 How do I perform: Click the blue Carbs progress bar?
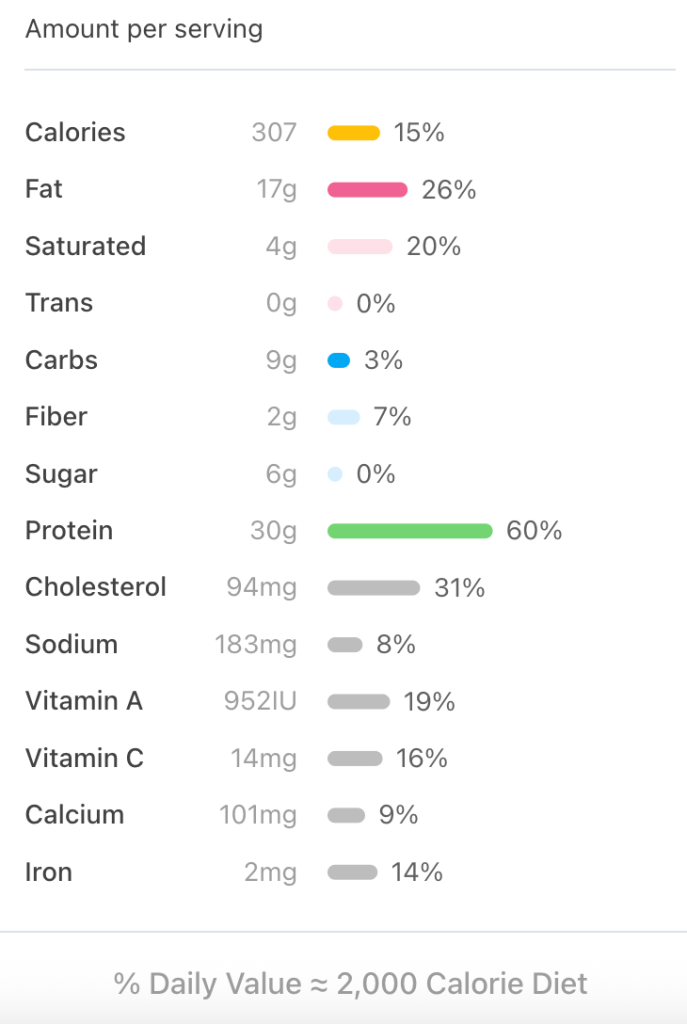tap(339, 361)
